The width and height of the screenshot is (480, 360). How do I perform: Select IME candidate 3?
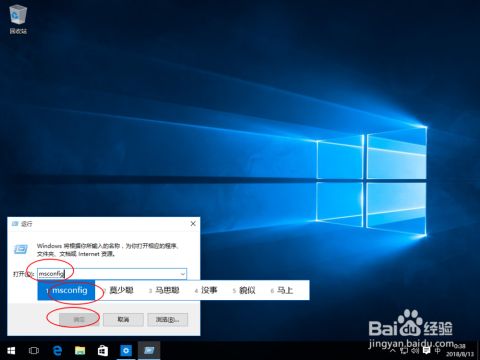(x=164, y=290)
